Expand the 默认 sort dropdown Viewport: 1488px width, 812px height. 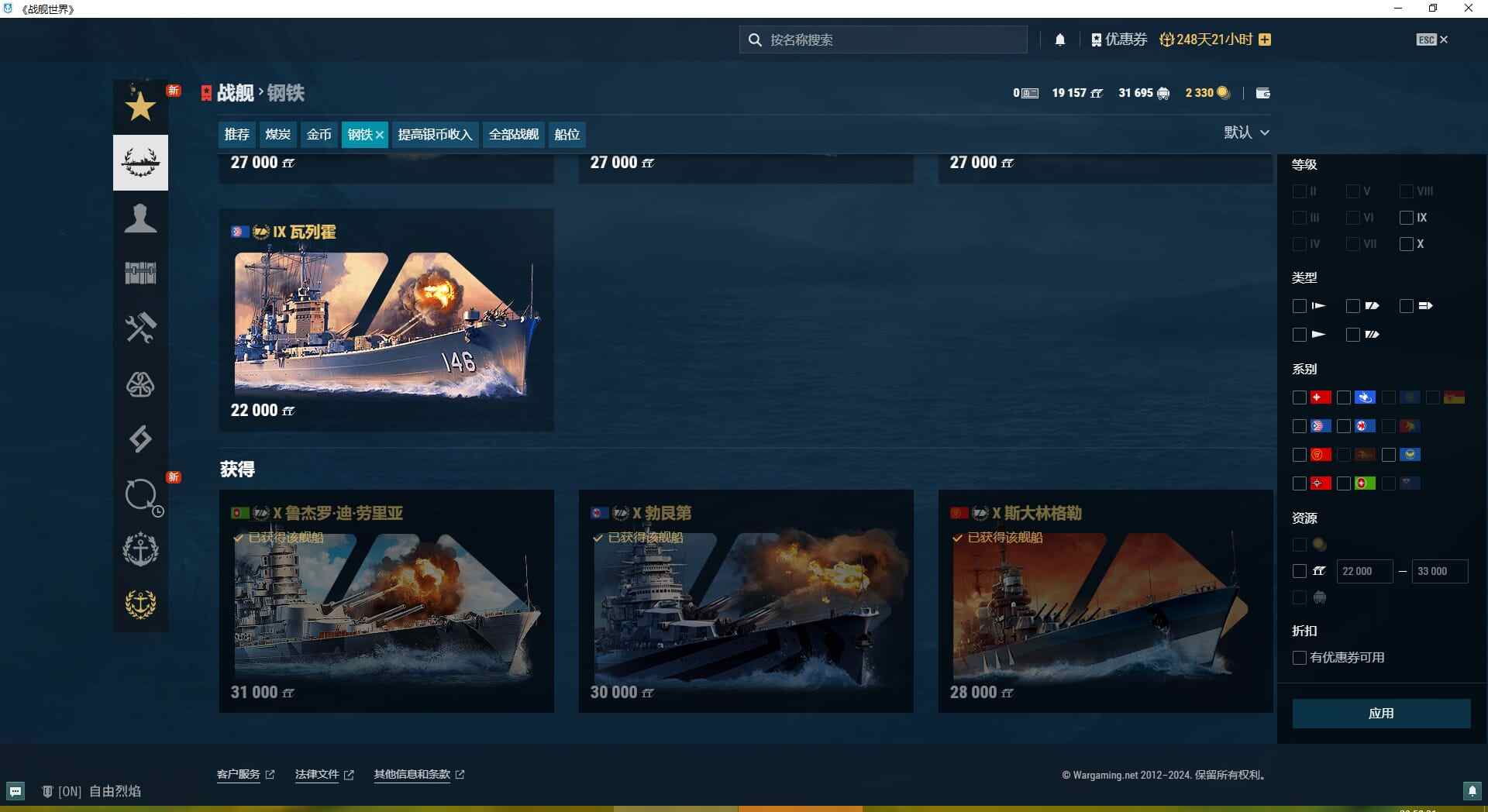pyautogui.click(x=1247, y=132)
